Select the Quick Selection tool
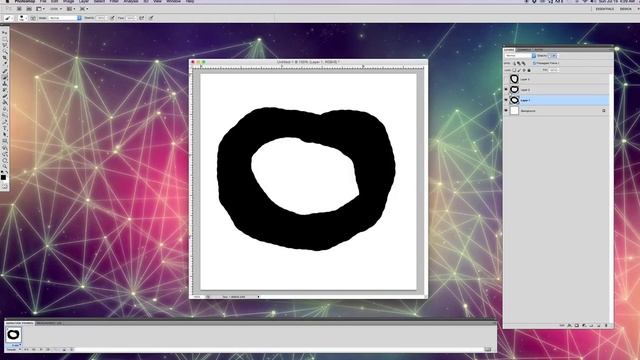640x360 pixels. (x=4, y=51)
